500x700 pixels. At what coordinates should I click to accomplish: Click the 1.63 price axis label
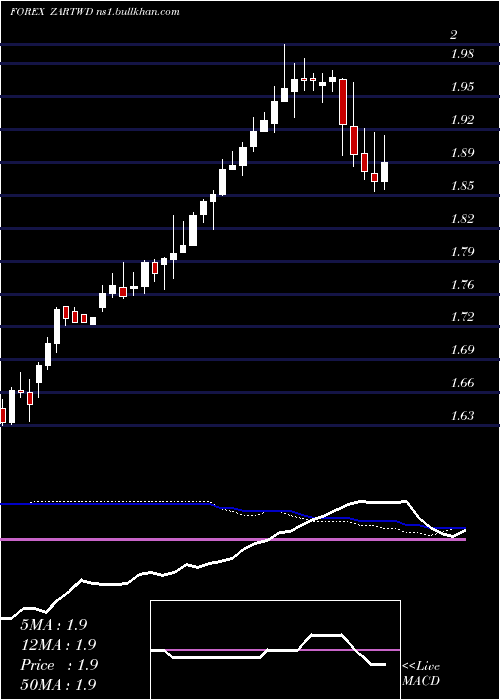point(462,416)
